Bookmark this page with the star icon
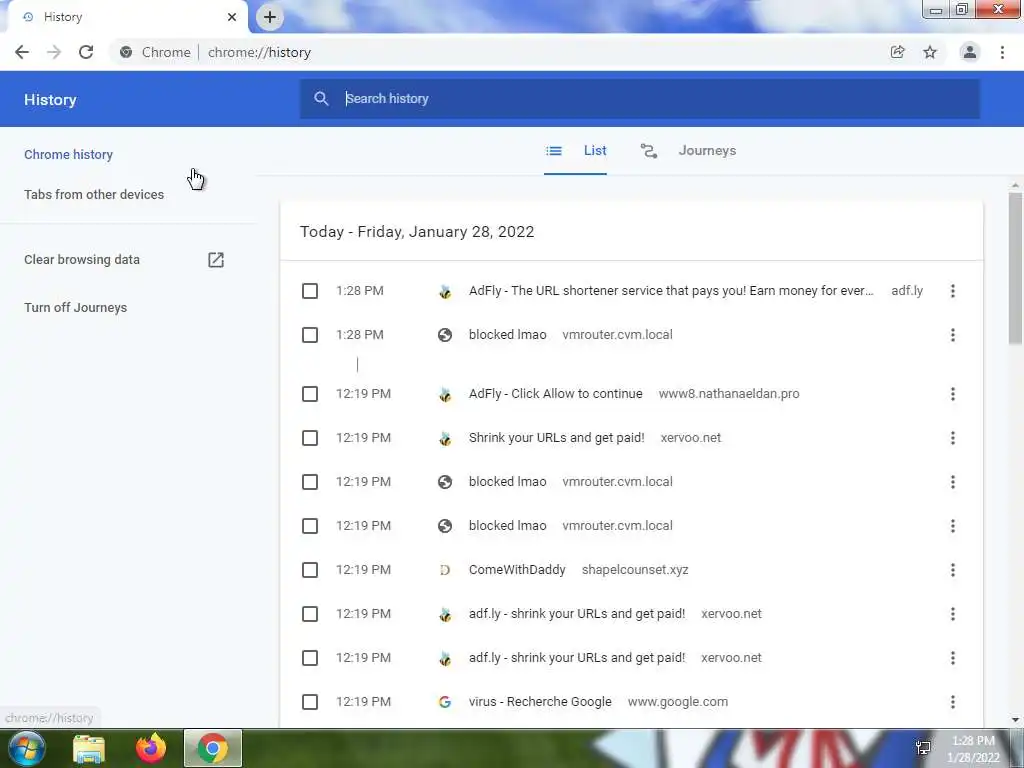The height and width of the screenshot is (768, 1024). tap(930, 52)
